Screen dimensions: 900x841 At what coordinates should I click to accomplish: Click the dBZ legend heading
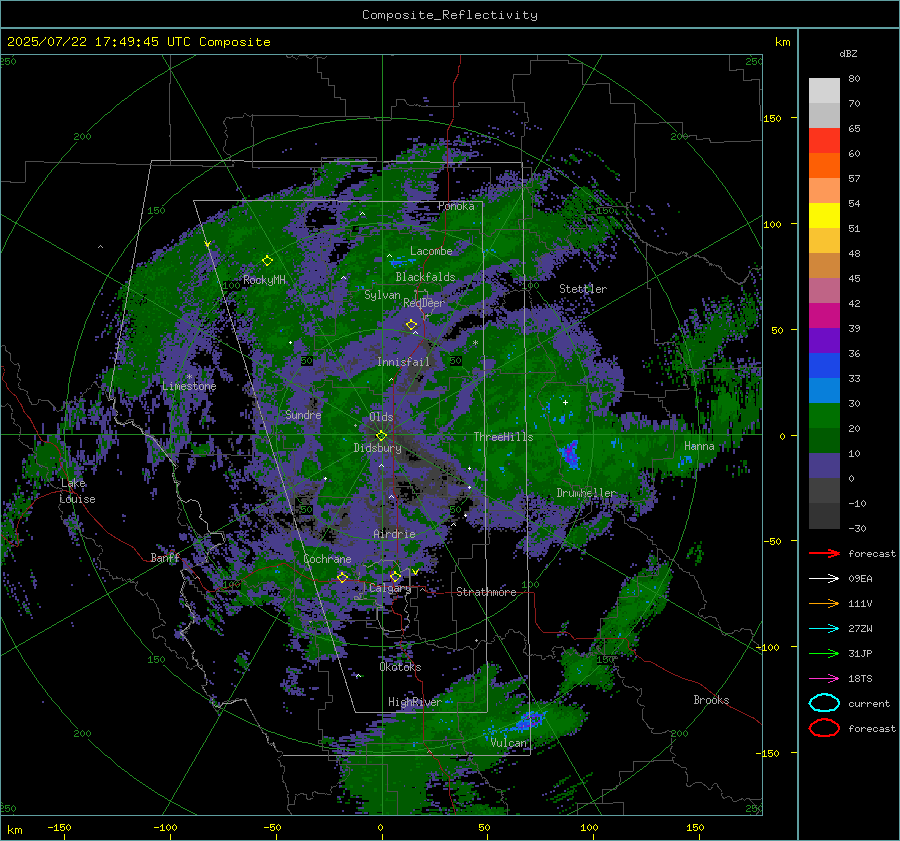tap(848, 53)
